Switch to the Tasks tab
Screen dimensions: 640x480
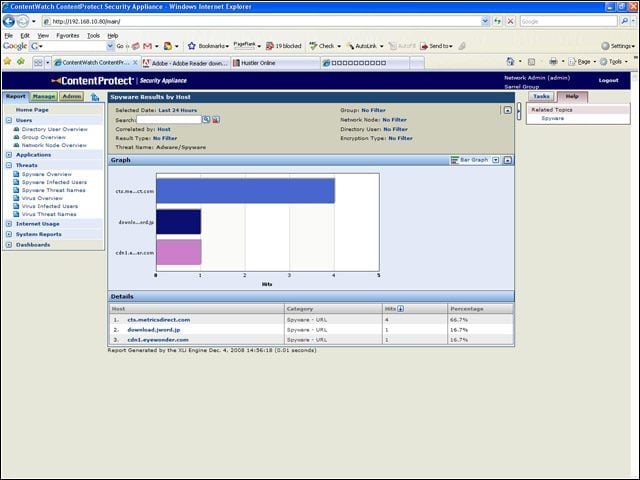[541, 96]
